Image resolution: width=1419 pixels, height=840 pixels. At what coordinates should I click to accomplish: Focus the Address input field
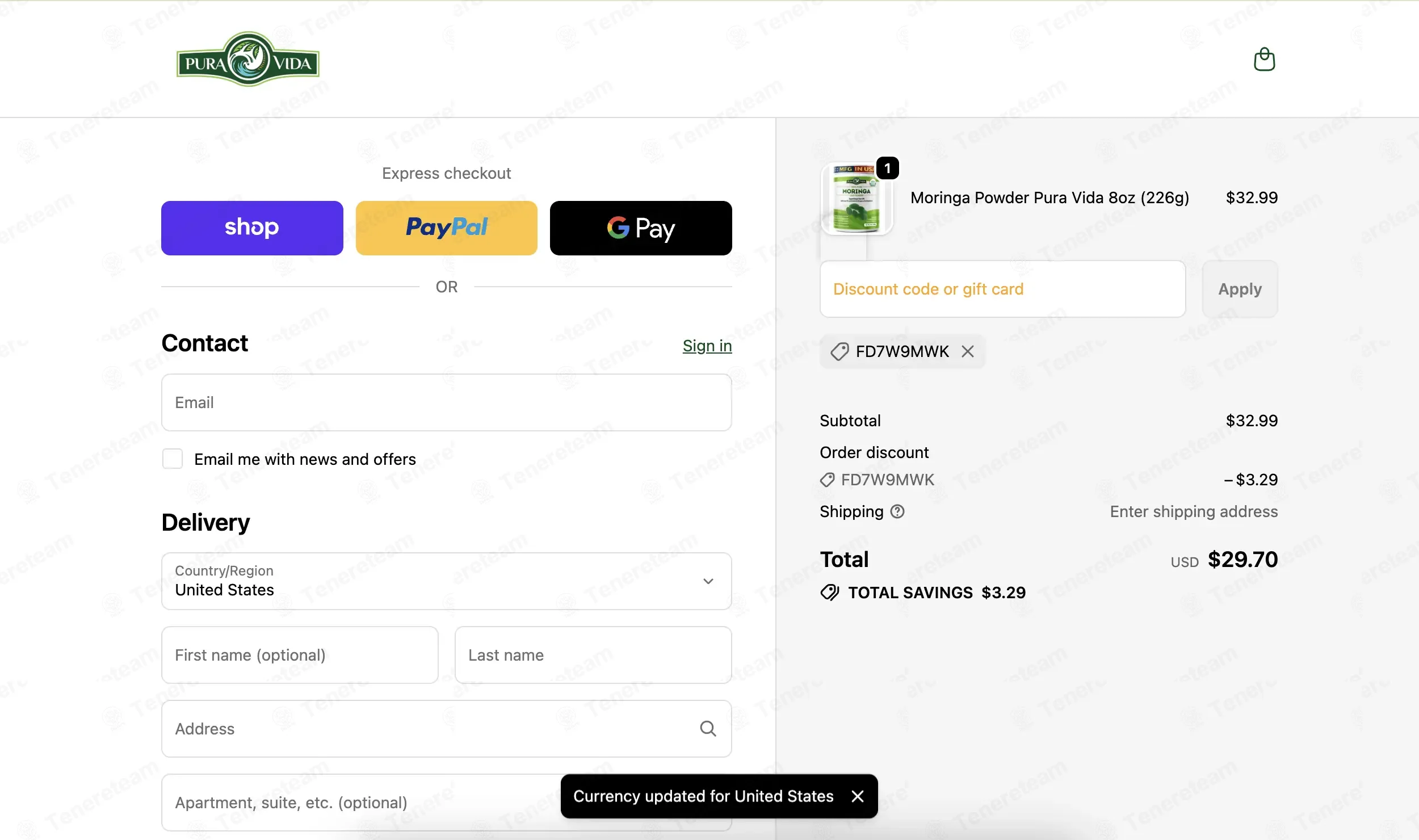click(447, 729)
